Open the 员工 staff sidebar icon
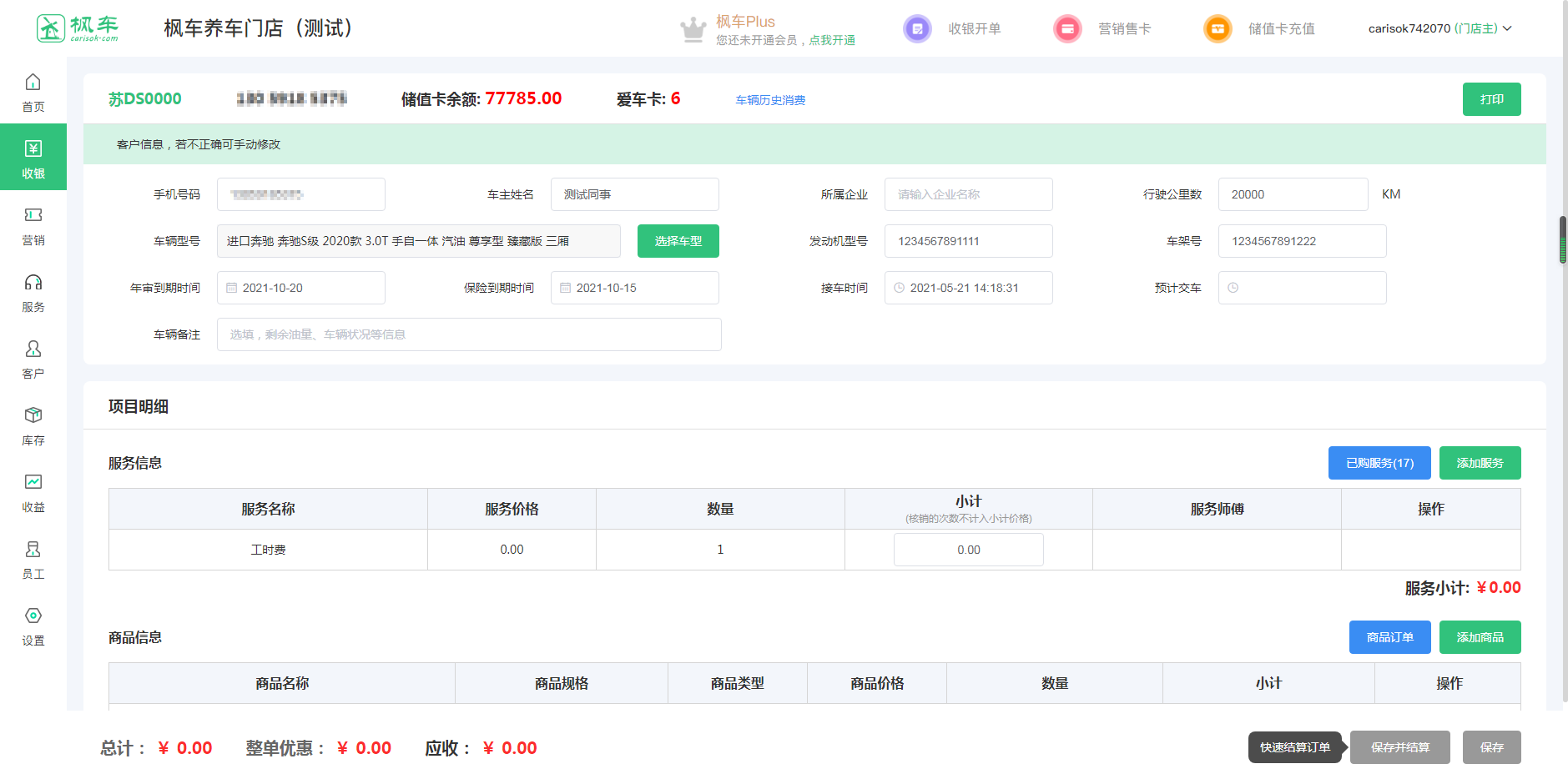This screenshot has height=784, width=1568. click(x=33, y=550)
